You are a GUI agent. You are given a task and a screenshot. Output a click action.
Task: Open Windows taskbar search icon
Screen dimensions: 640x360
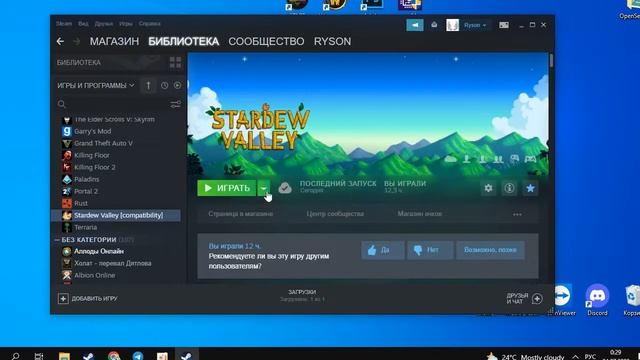pyautogui.click(x=16, y=356)
